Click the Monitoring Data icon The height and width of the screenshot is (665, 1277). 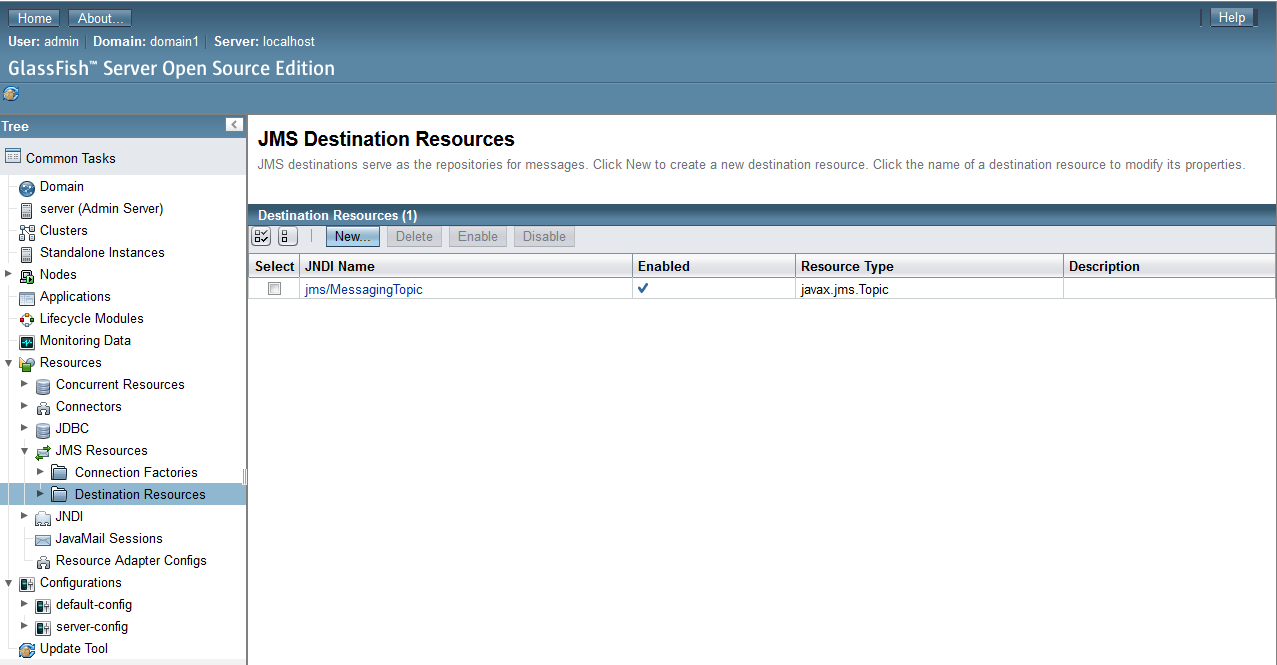pos(27,342)
